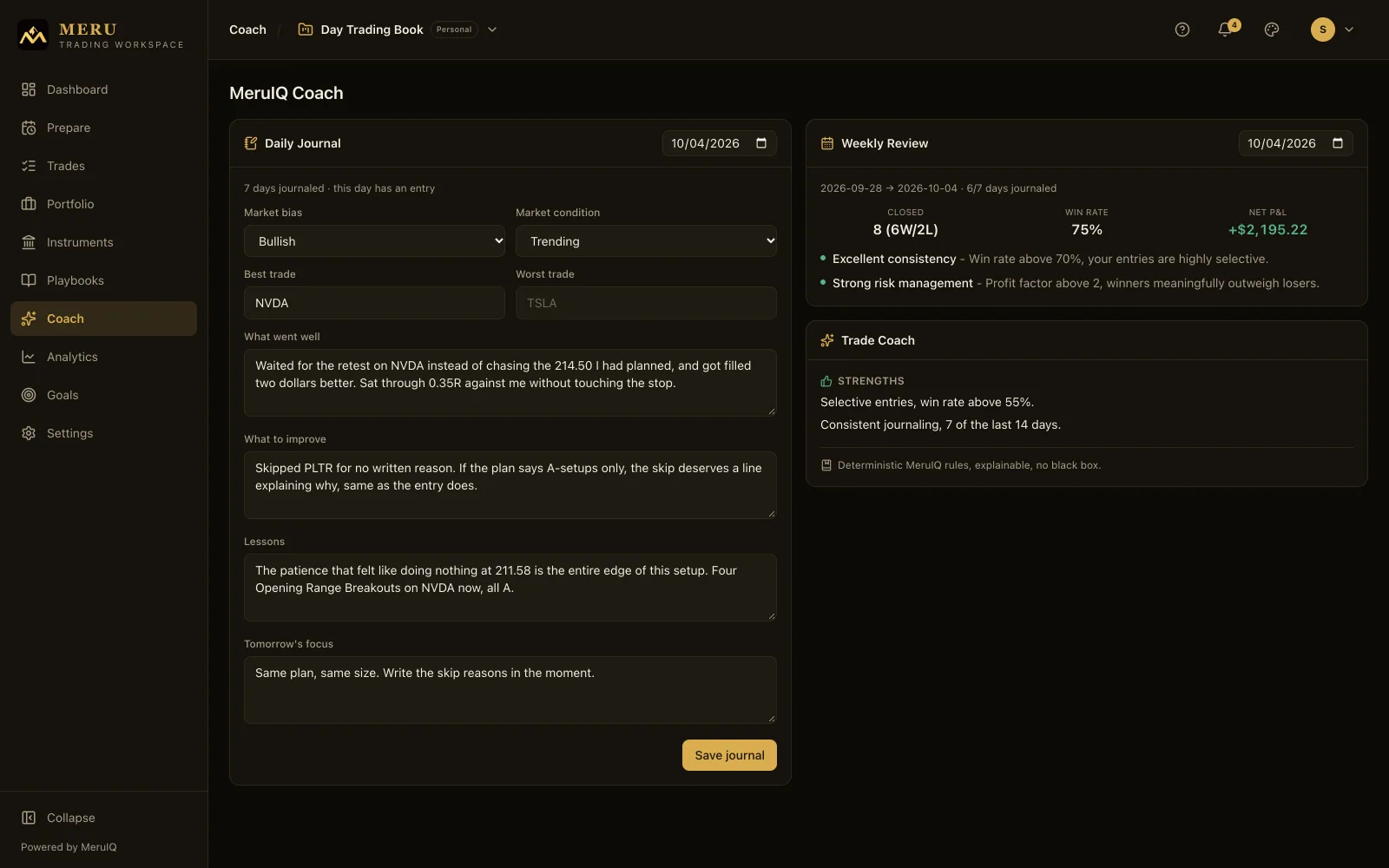This screenshot has height=868, width=1389.
Task: Click the net P&L value +$2,195.22
Action: tap(1267, 230)
